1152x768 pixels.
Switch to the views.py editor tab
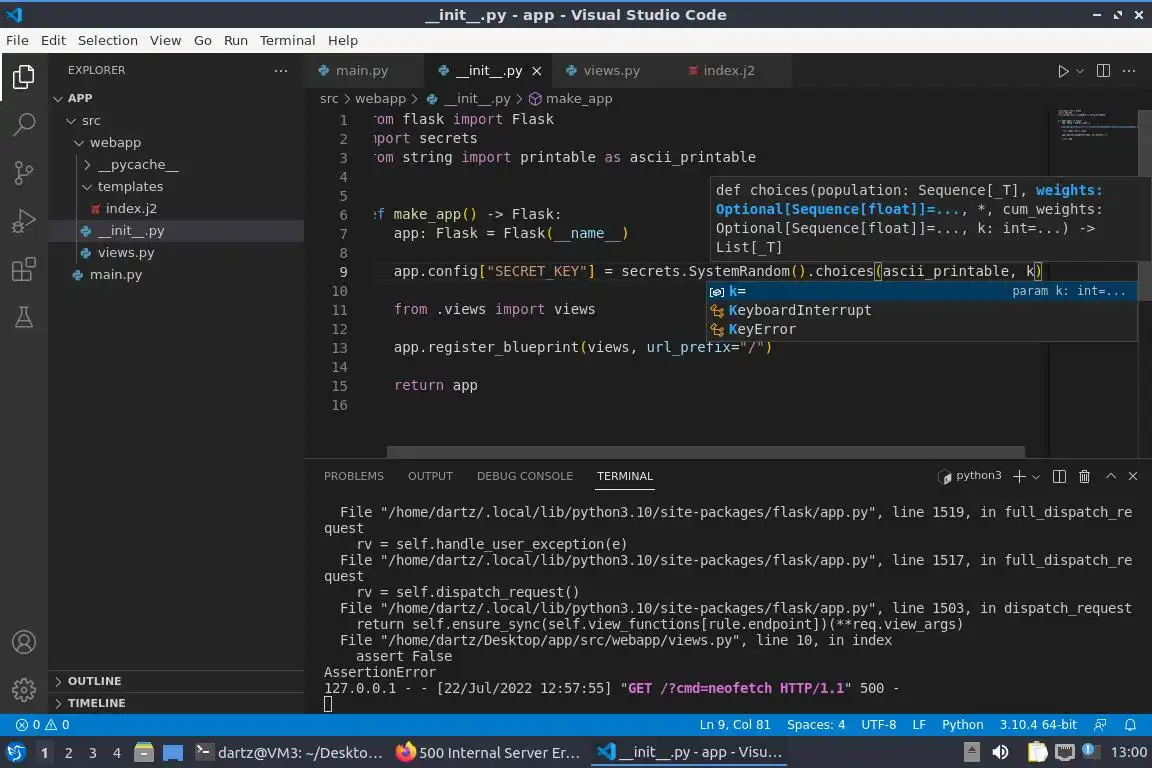tap(611, 71)
